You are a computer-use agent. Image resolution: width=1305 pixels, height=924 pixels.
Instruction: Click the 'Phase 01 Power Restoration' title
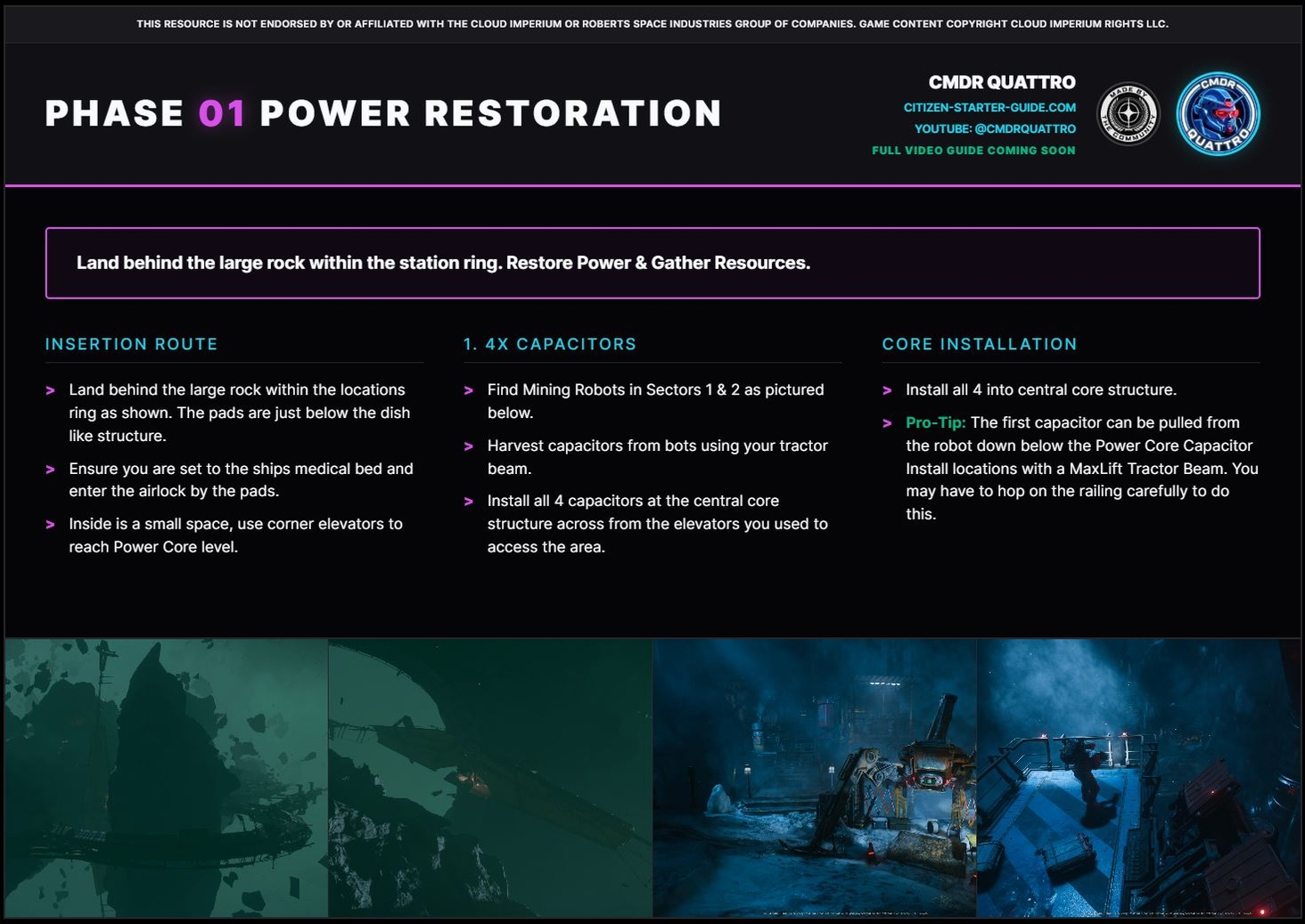pos(383,114)
